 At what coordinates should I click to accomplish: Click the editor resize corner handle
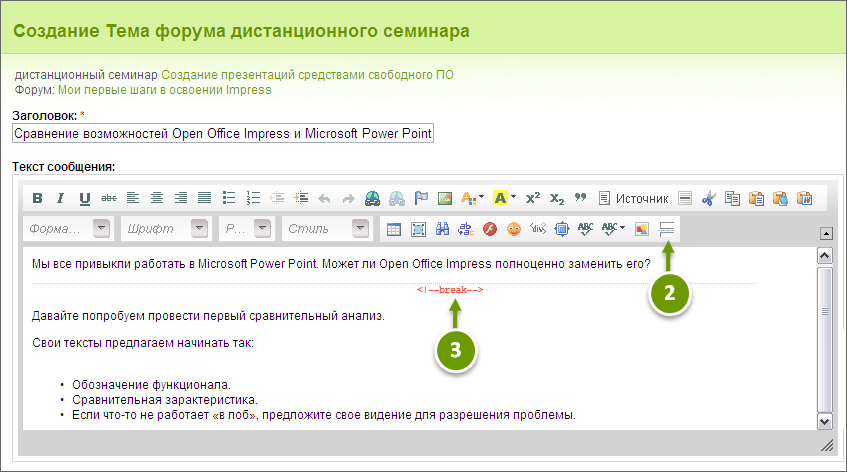[827, 445]
